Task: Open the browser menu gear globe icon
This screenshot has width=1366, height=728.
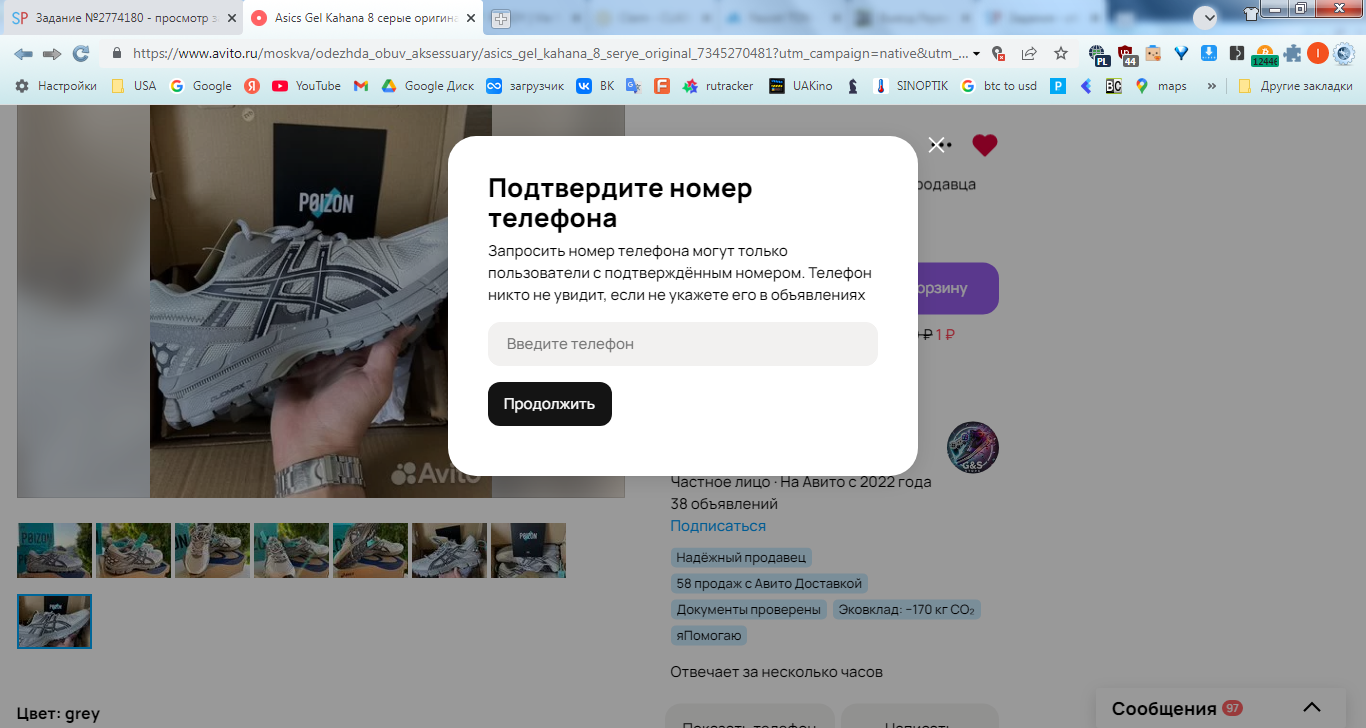Action: 1345,54
